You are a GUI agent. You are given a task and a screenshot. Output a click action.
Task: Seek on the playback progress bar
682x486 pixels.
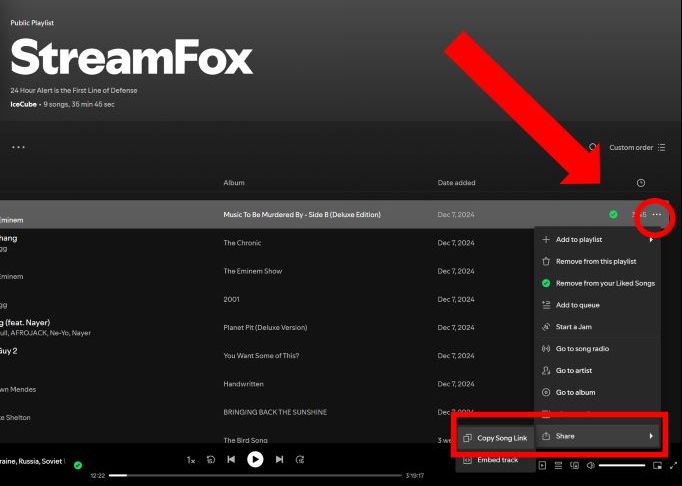[x=255, y=476]
